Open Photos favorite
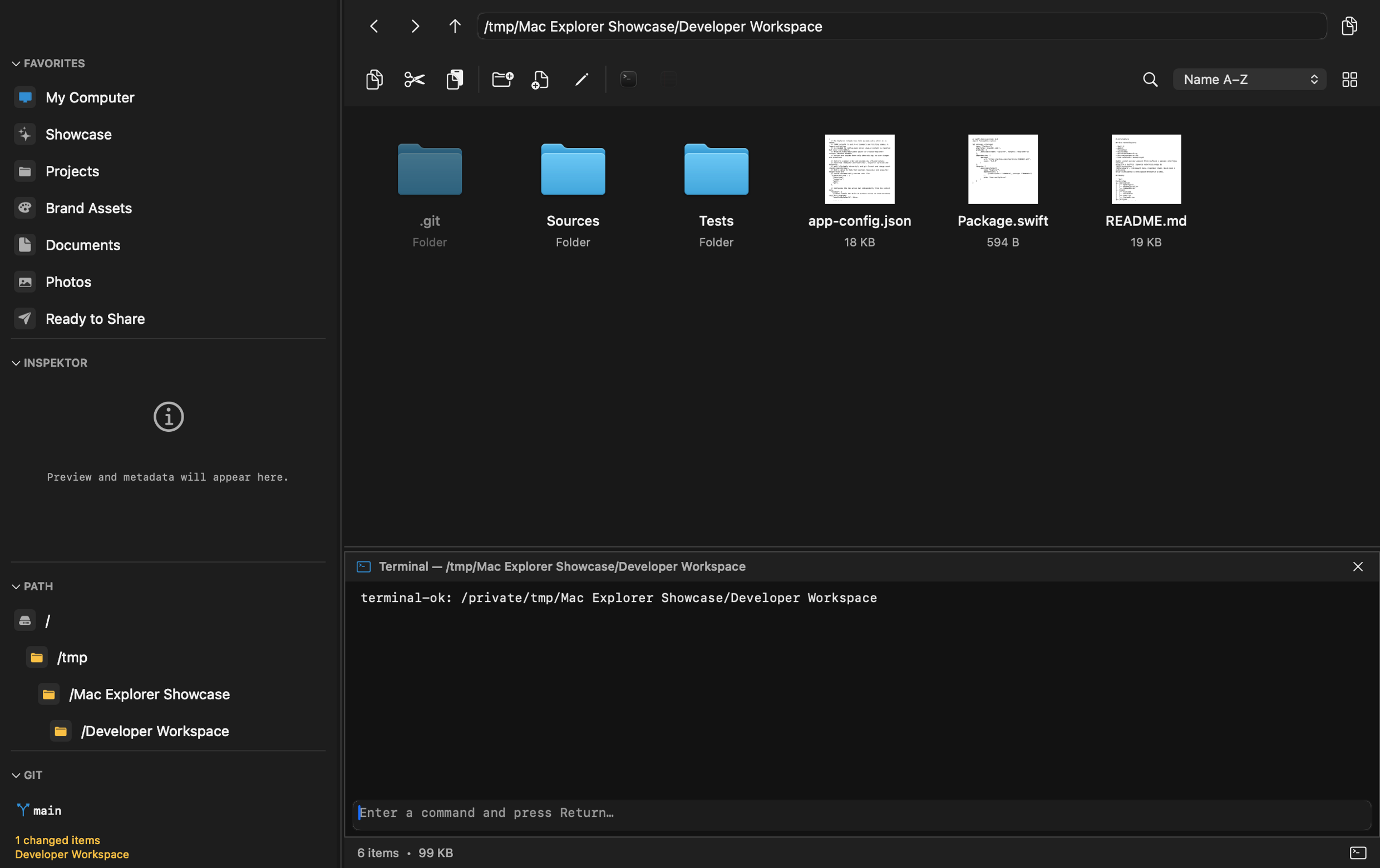This screenshot has height=868, width=1380. (168, 282)
